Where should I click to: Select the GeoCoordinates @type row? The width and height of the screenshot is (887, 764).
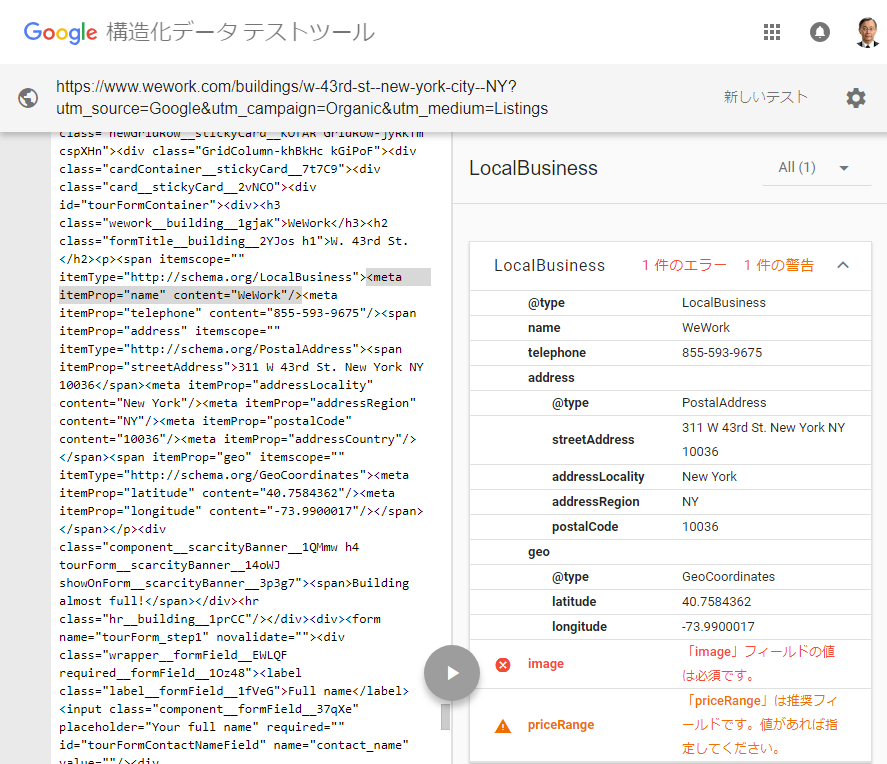tap(670, 577)
